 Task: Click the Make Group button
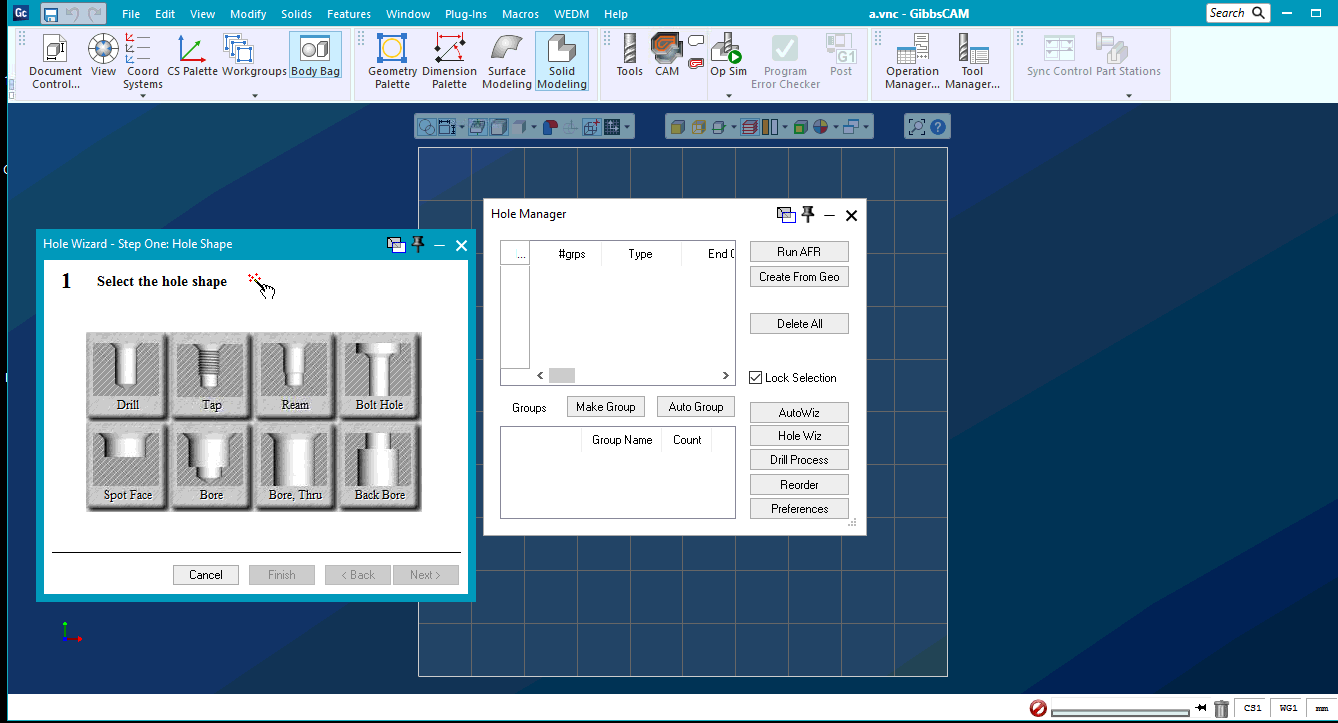tap(605, 407)
